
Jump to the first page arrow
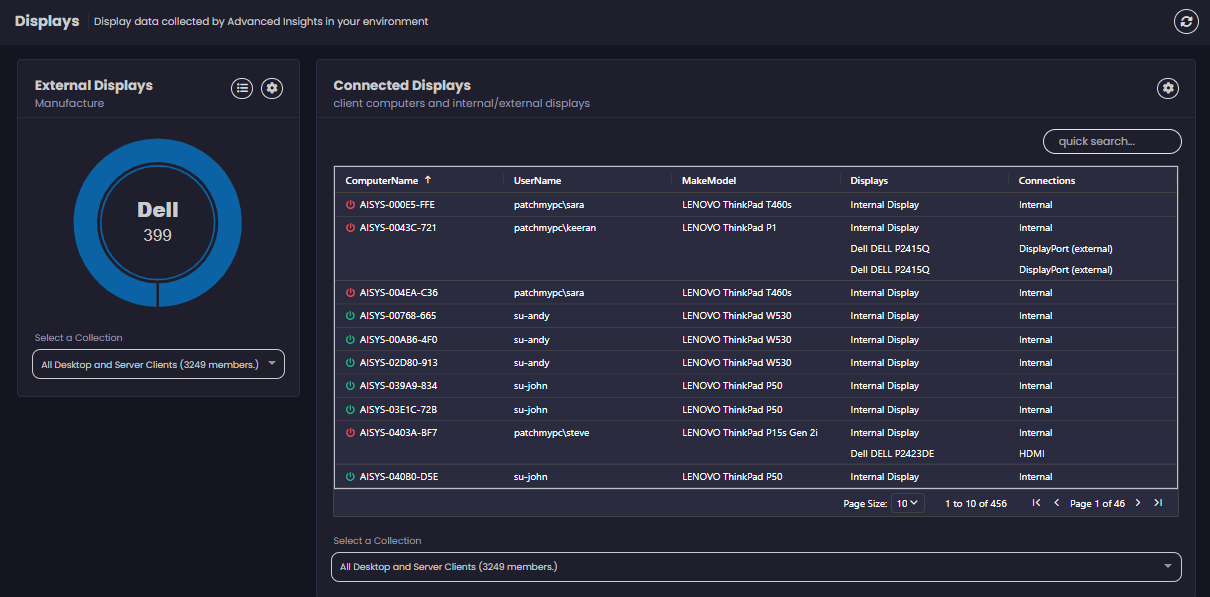pos(1036,503)
